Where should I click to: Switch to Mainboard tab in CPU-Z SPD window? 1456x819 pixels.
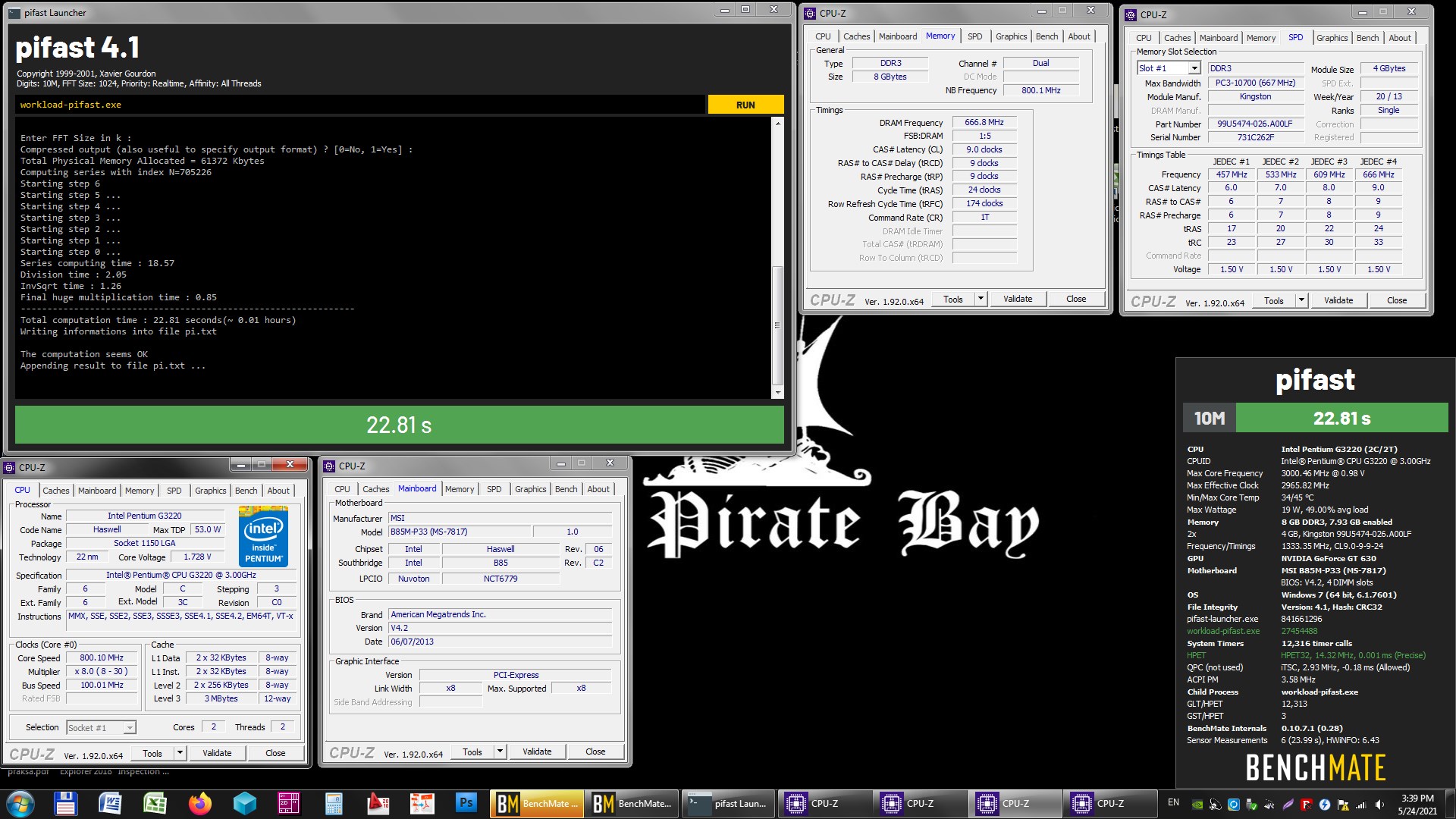pyautogui.click(x=1219, y=38)
